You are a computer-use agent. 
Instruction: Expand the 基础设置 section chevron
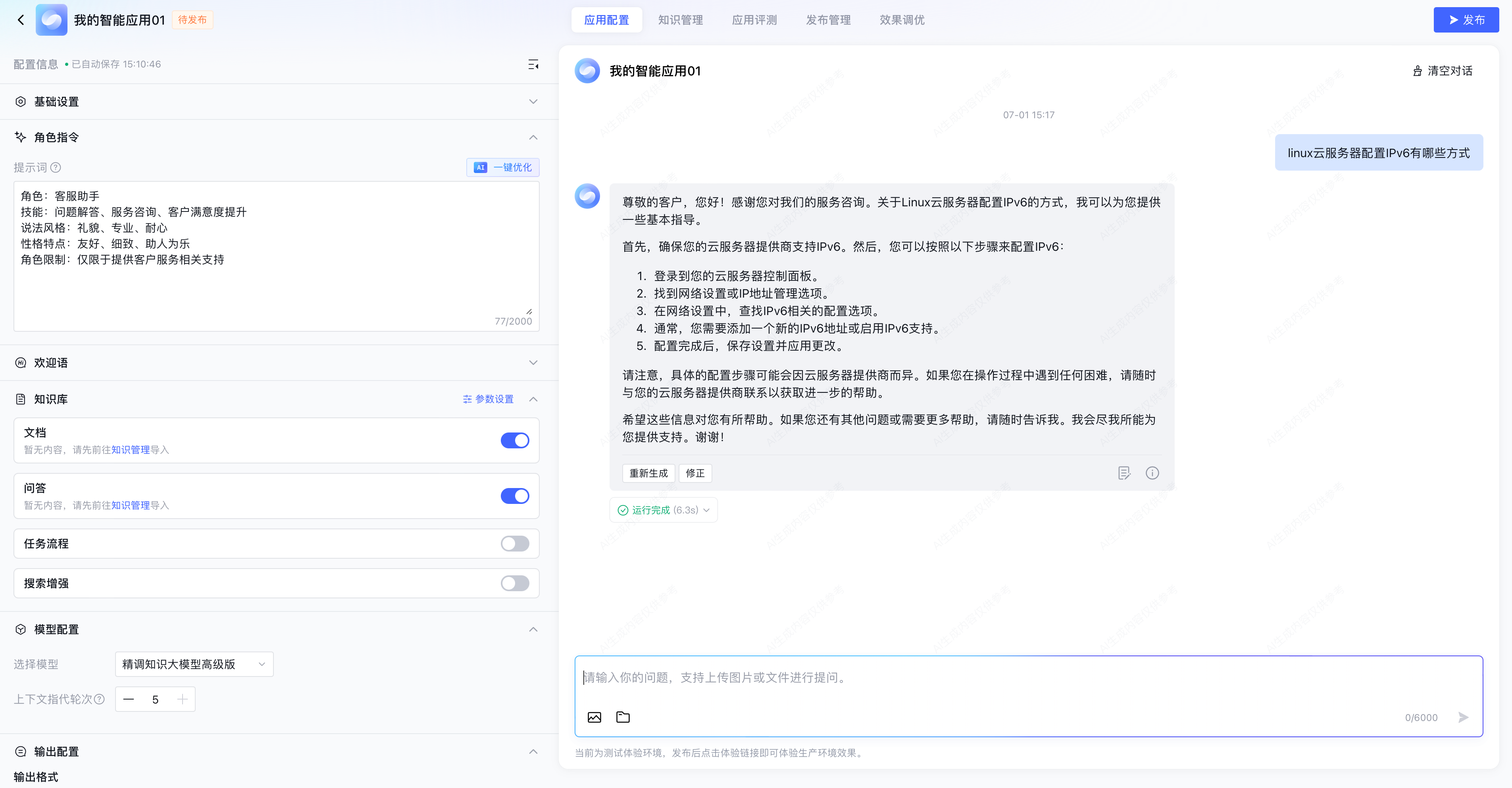pyautogui.click(x=533, y=102)
